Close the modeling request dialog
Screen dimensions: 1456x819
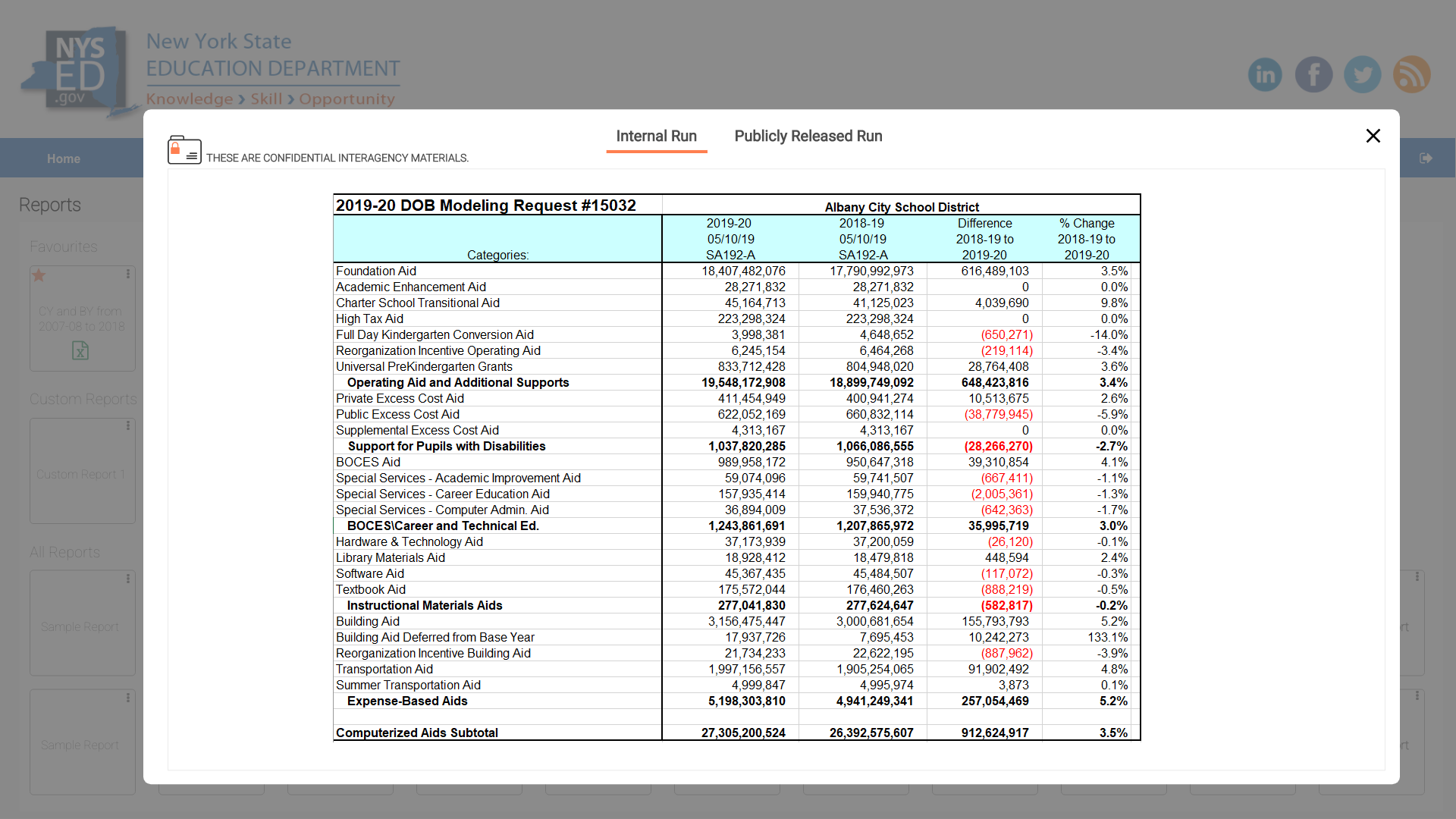1373,136
